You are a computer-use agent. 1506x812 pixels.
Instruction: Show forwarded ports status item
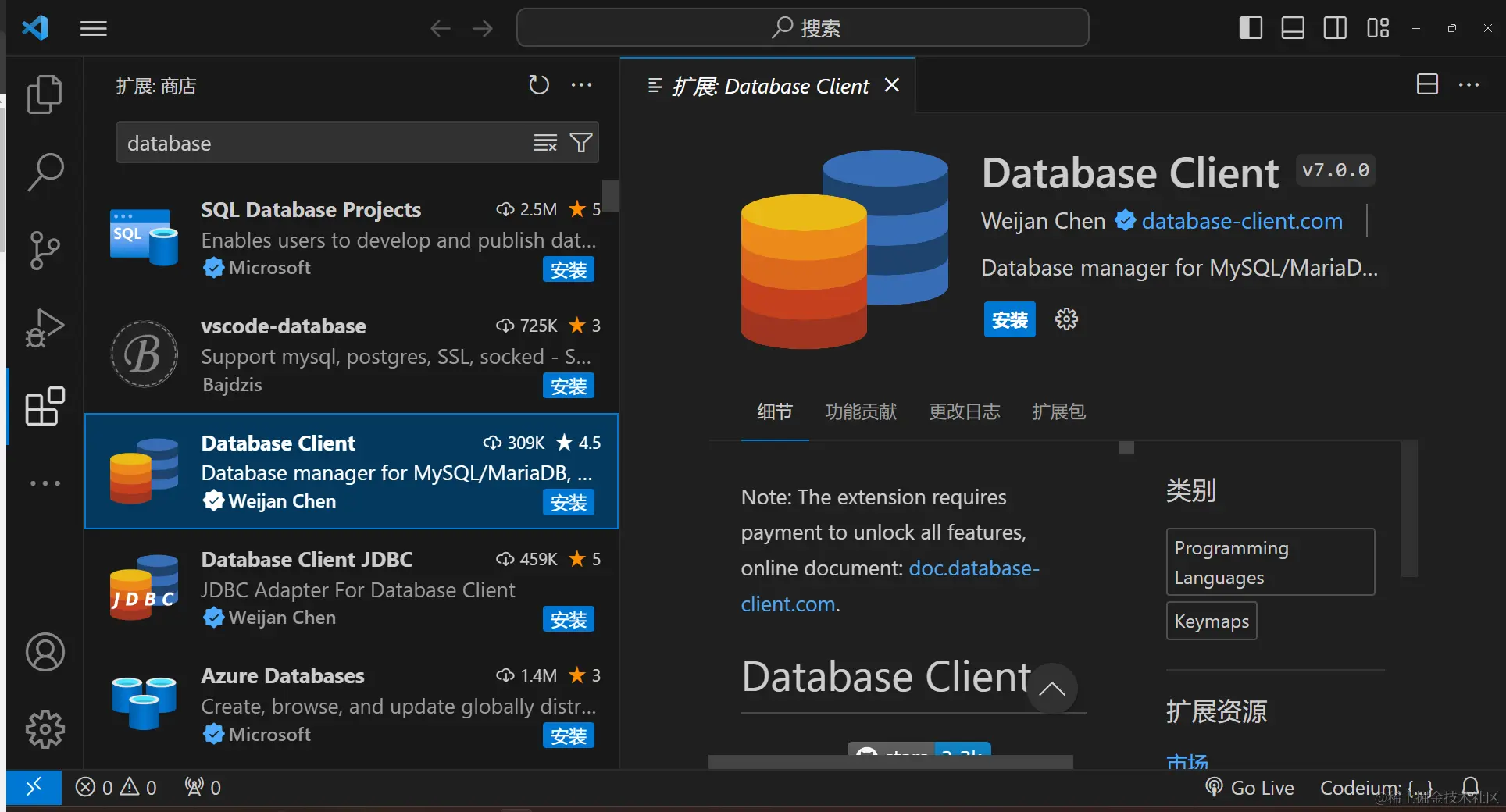tap(202, 787)
